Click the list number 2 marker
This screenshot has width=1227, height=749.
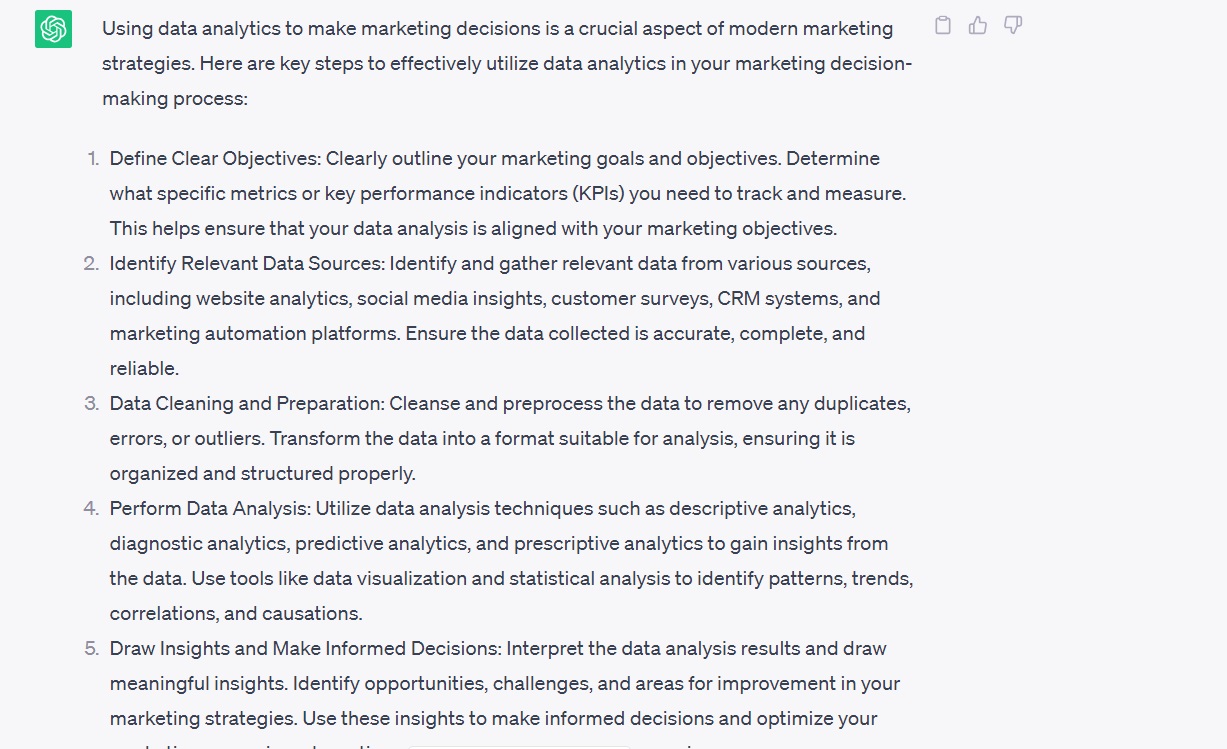tap(91, 264)
